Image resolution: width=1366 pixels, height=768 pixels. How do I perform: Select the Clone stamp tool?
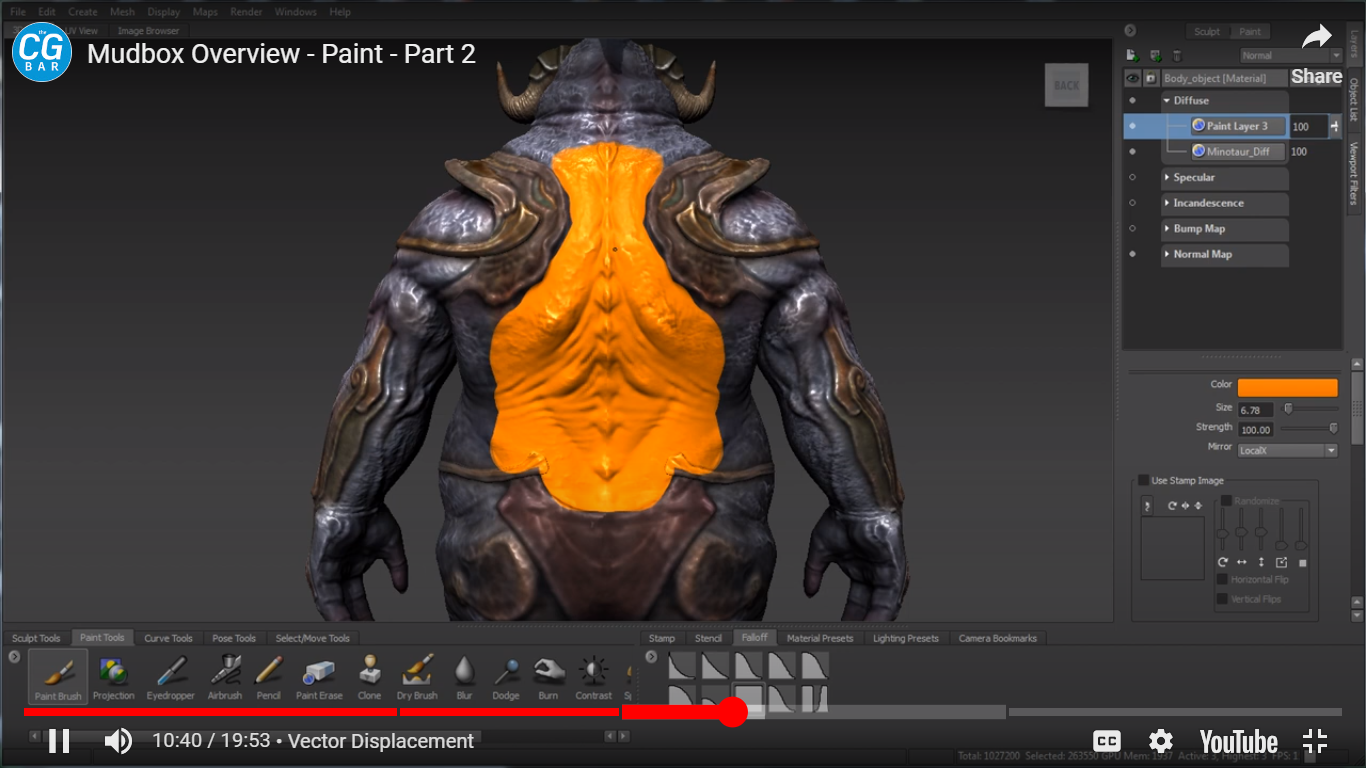tap(369, 677)
